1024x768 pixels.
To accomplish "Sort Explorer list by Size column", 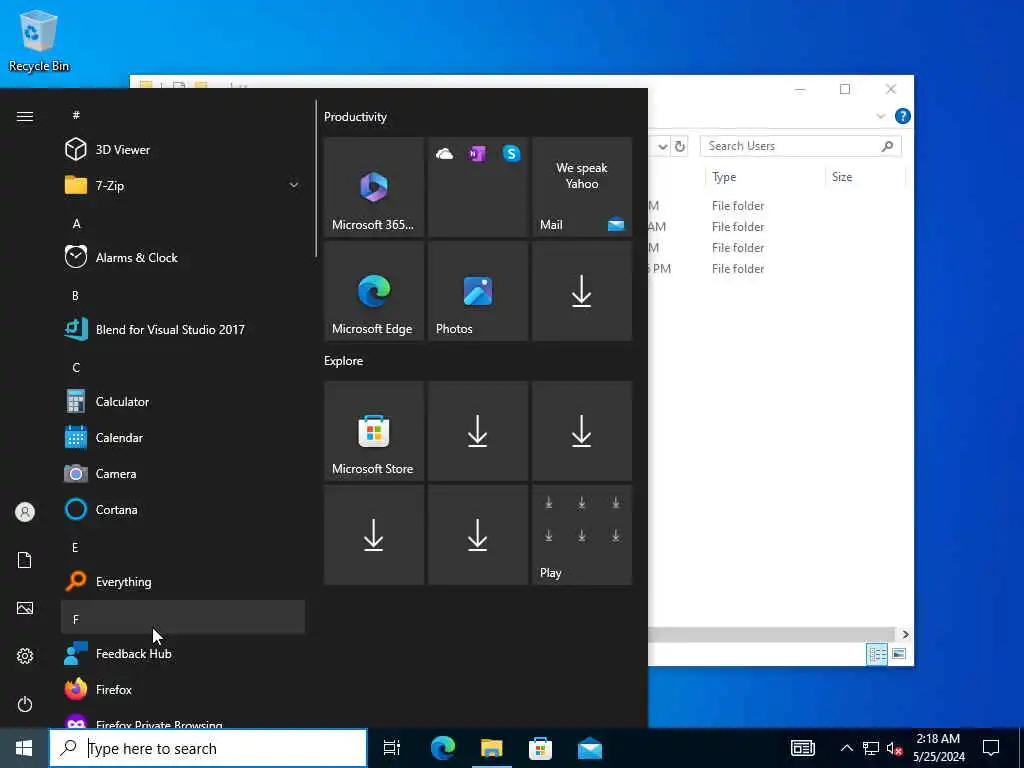I will click(864, 177).
